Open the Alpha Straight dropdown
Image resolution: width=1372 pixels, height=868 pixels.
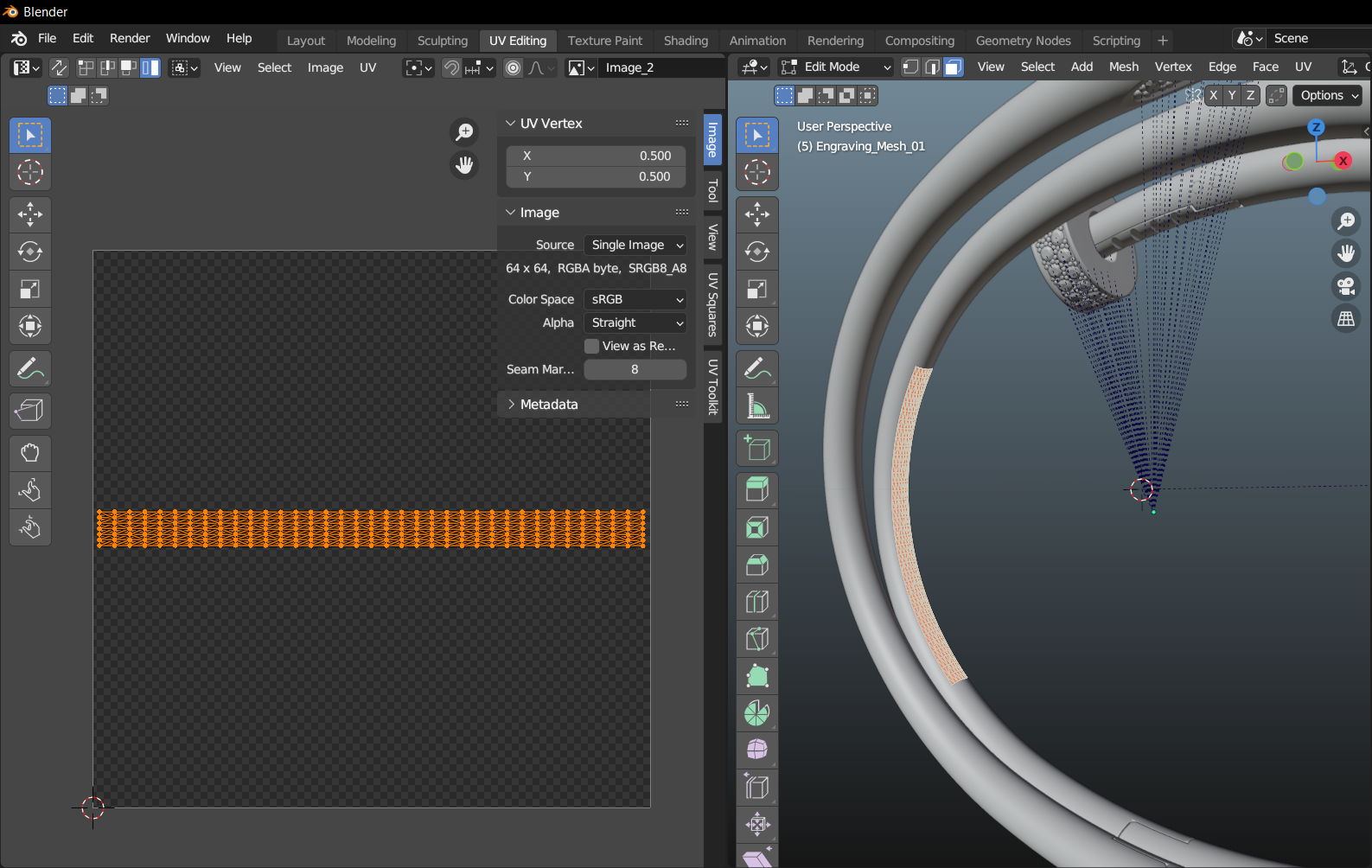(x=635, y=322)
